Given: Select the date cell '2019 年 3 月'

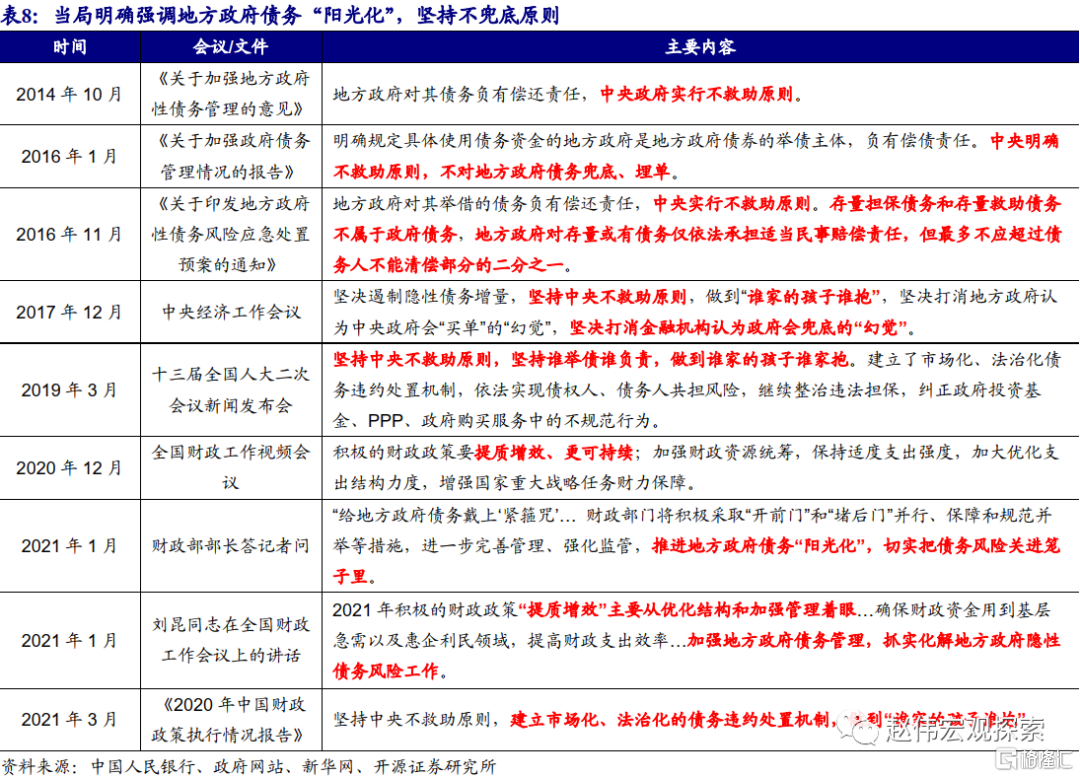Looking at the screenshot, I should pyautogui.click(x=70, y=390).
